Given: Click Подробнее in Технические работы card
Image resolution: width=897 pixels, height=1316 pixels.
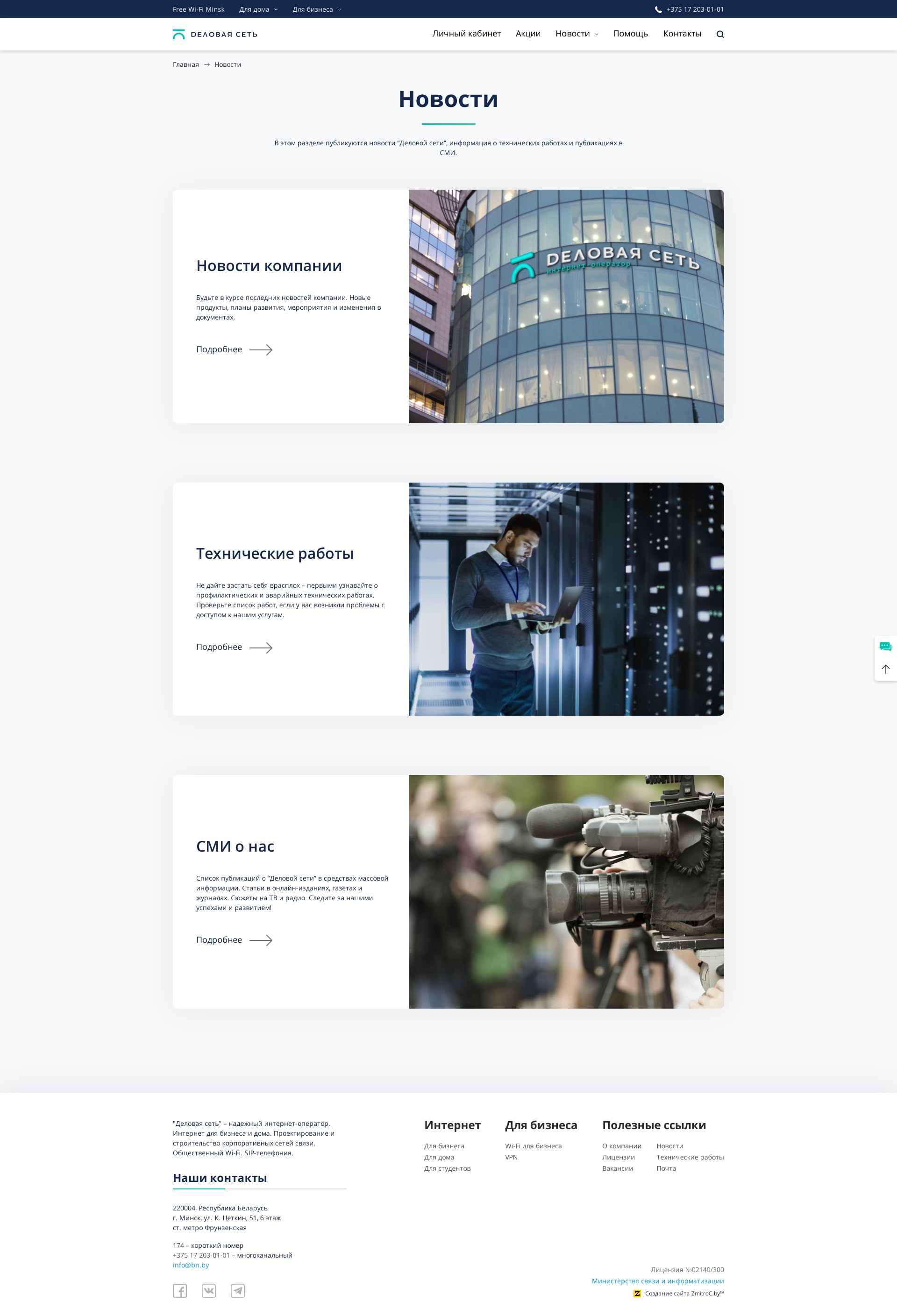Looking at the screenshot, I should (x=219, y=647).
